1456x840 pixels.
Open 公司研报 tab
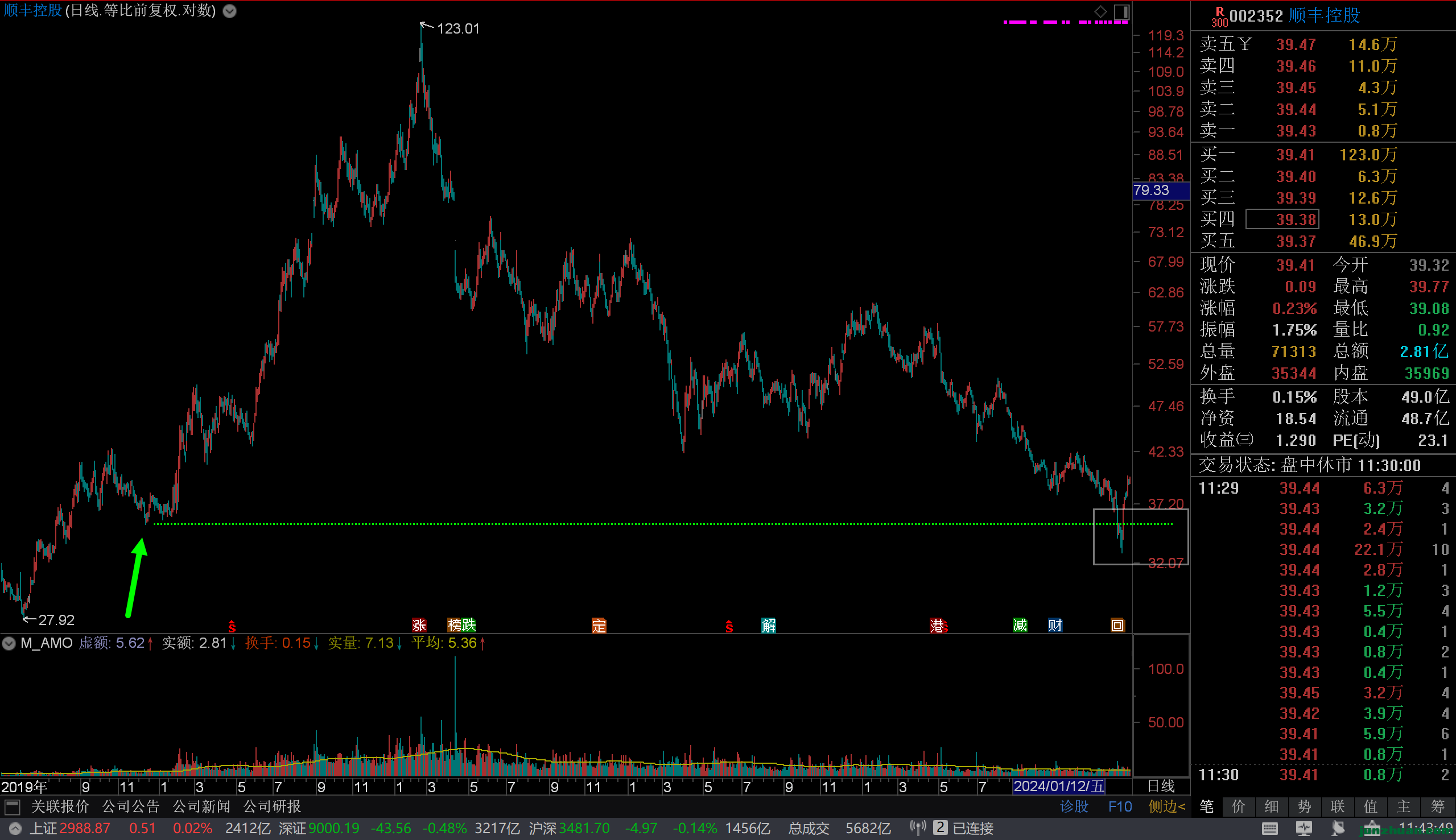(x=272, y=806)
